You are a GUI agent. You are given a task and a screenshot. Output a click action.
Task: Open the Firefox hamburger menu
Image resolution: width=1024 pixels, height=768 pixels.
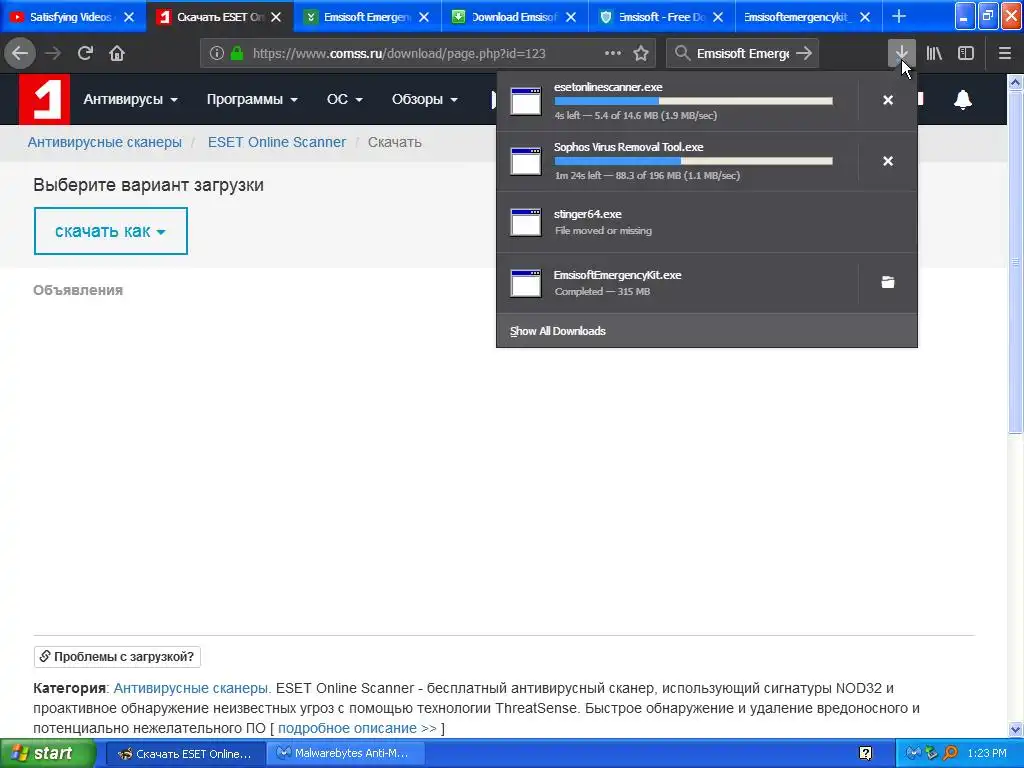pos(1005,54)
